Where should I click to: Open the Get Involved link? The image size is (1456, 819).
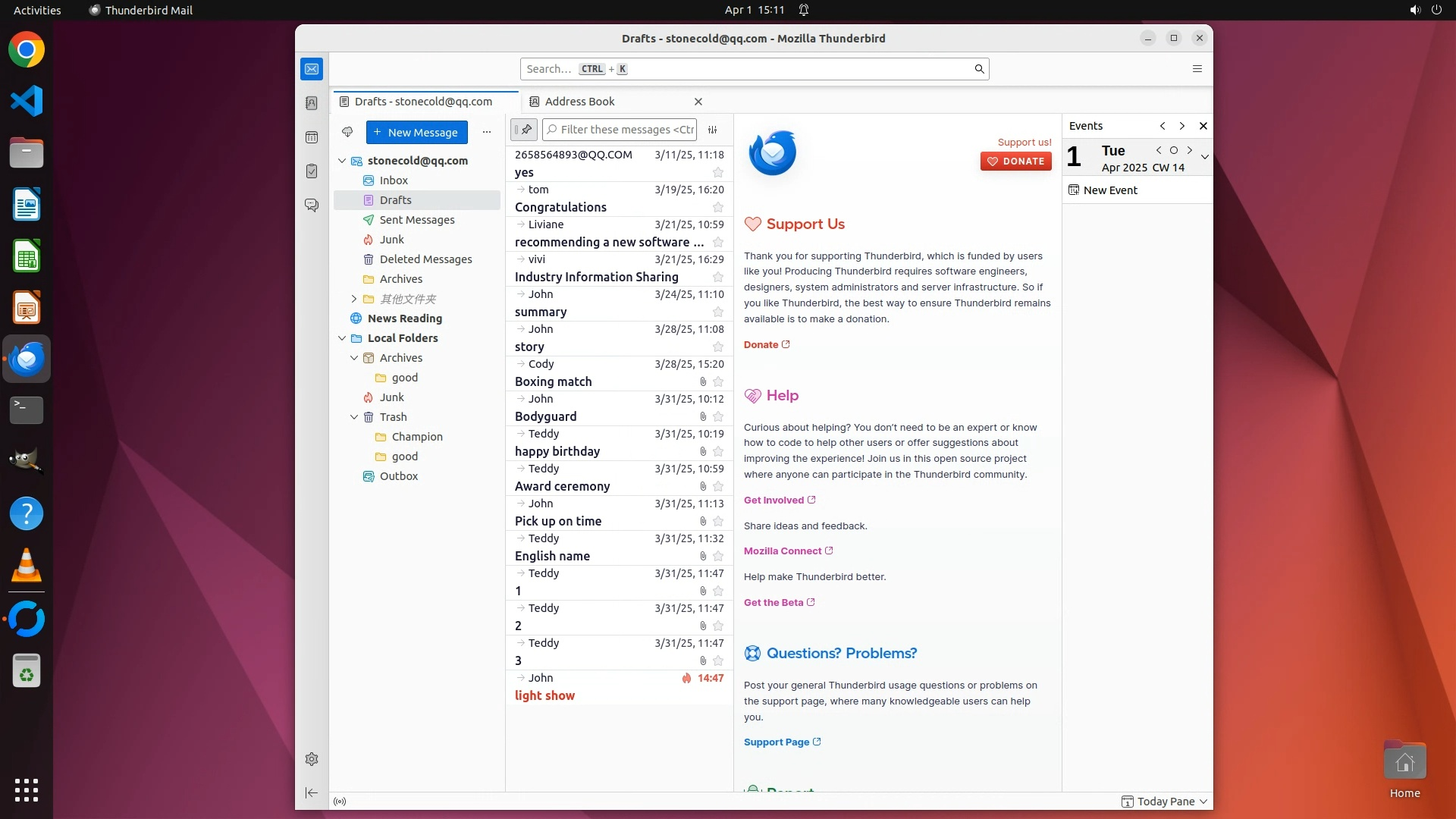point(773,500)
